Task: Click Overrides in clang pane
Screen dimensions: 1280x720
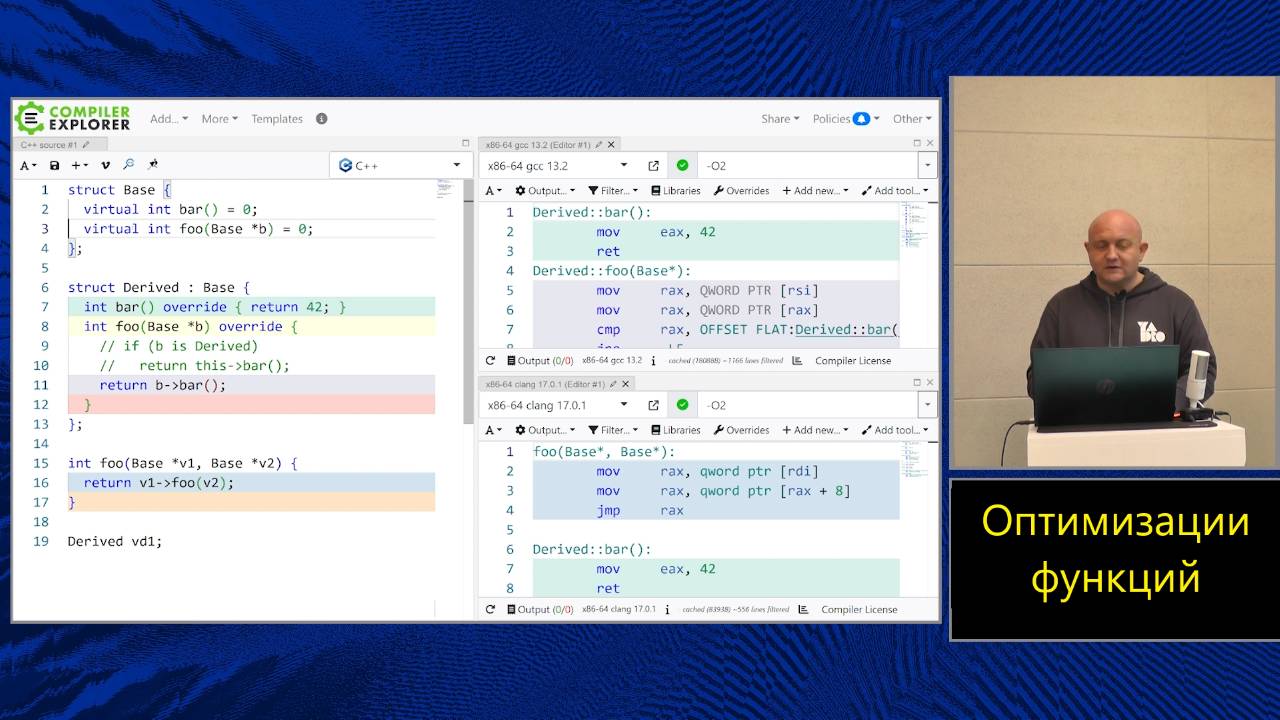Action: coord(741,430)
